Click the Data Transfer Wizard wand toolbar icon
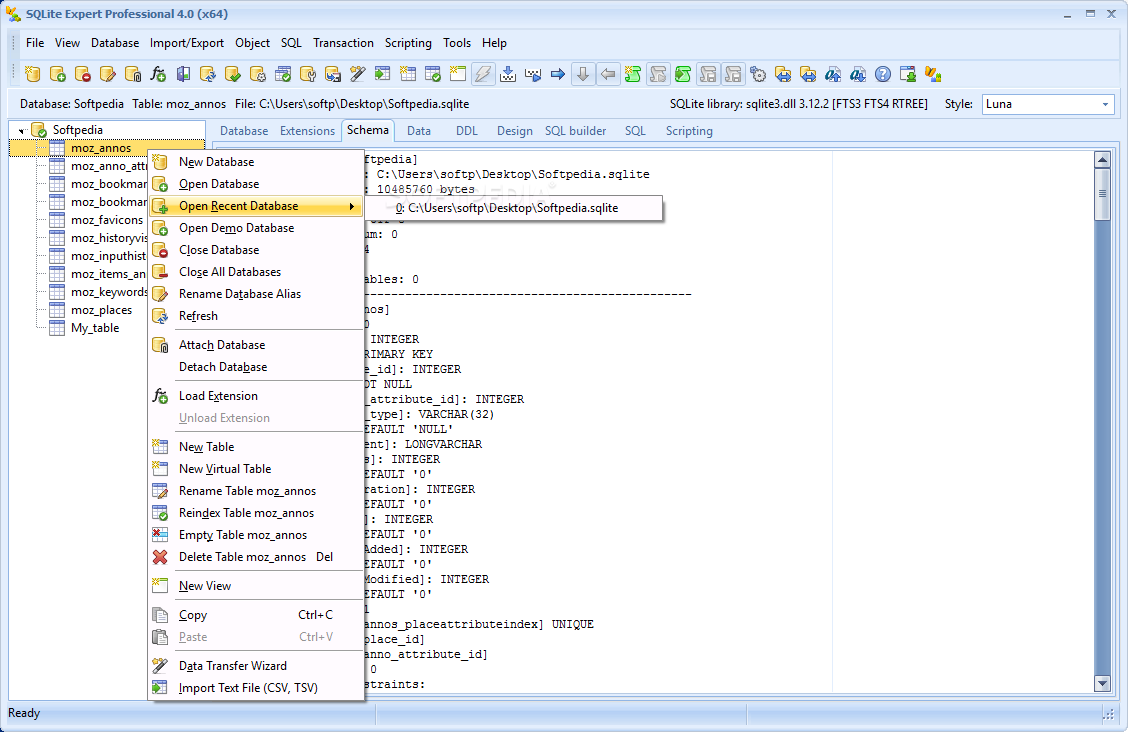This screenshot has height=732, width=1128. click(358, 74)
